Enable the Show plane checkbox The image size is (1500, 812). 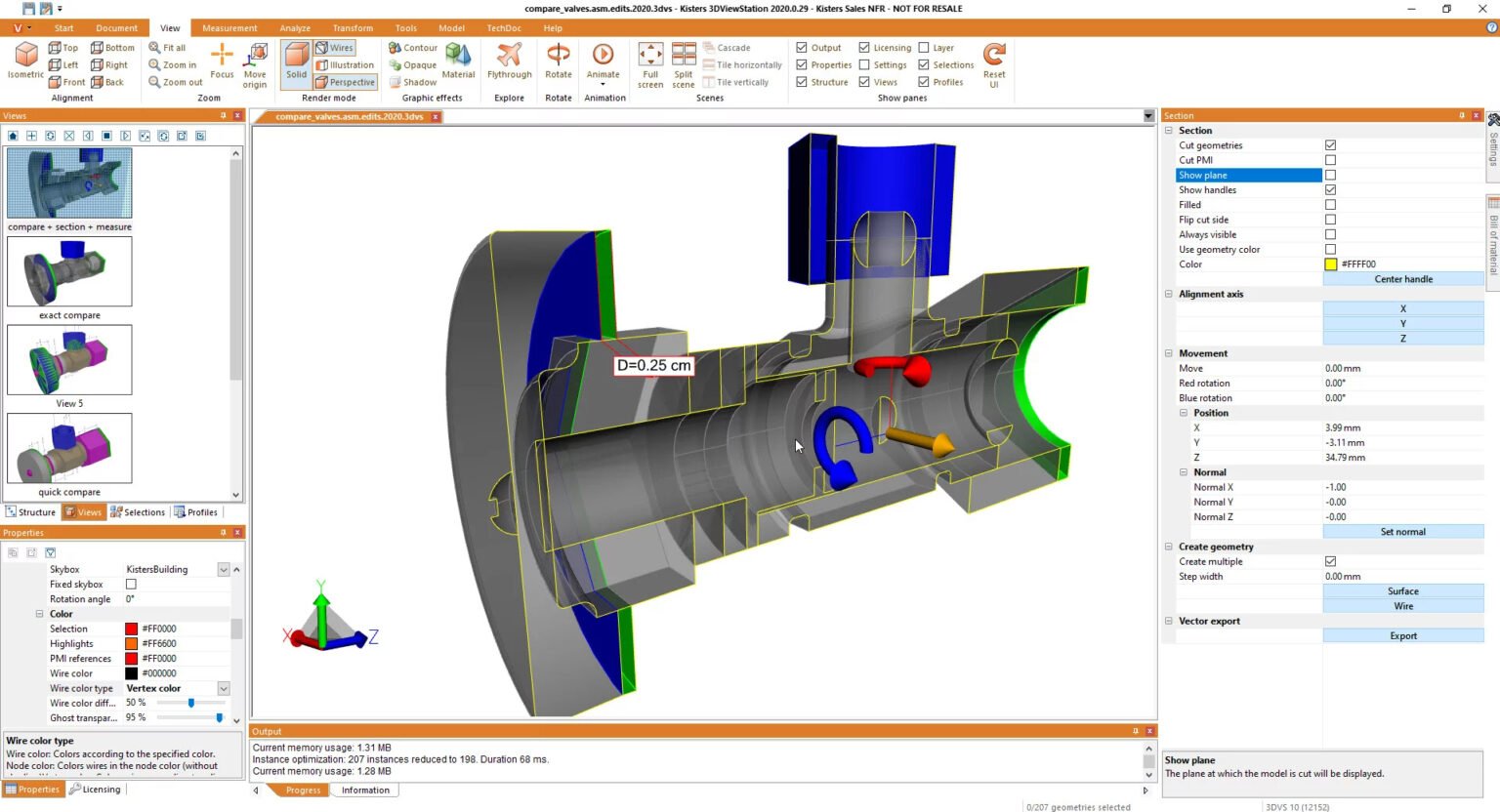[x=1330, y=176]
